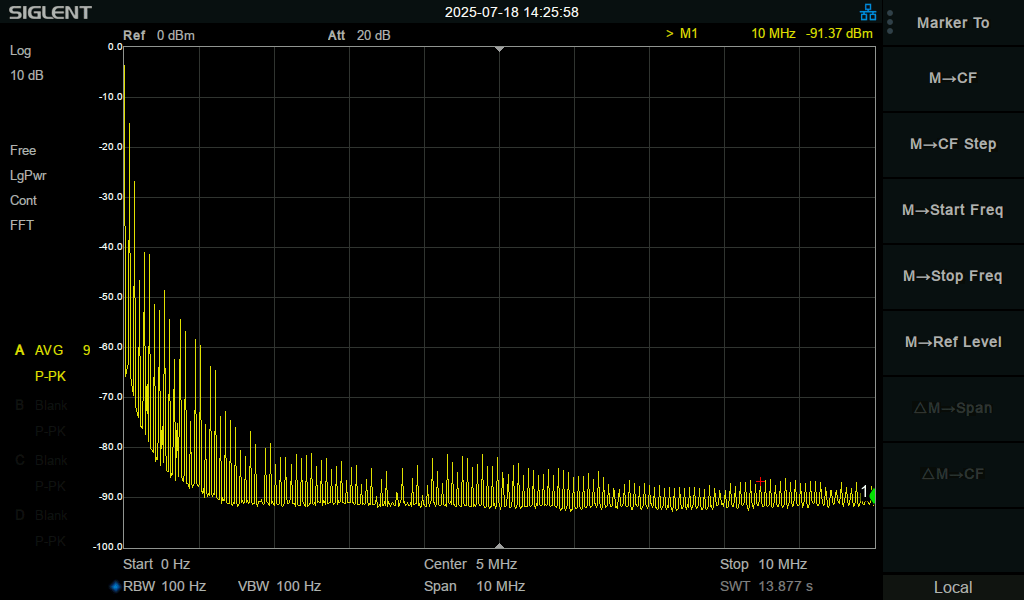Choose M→Stop Freq softkey
The image size is (1024, 600).
pyautogui.click(x=953, y=276)
